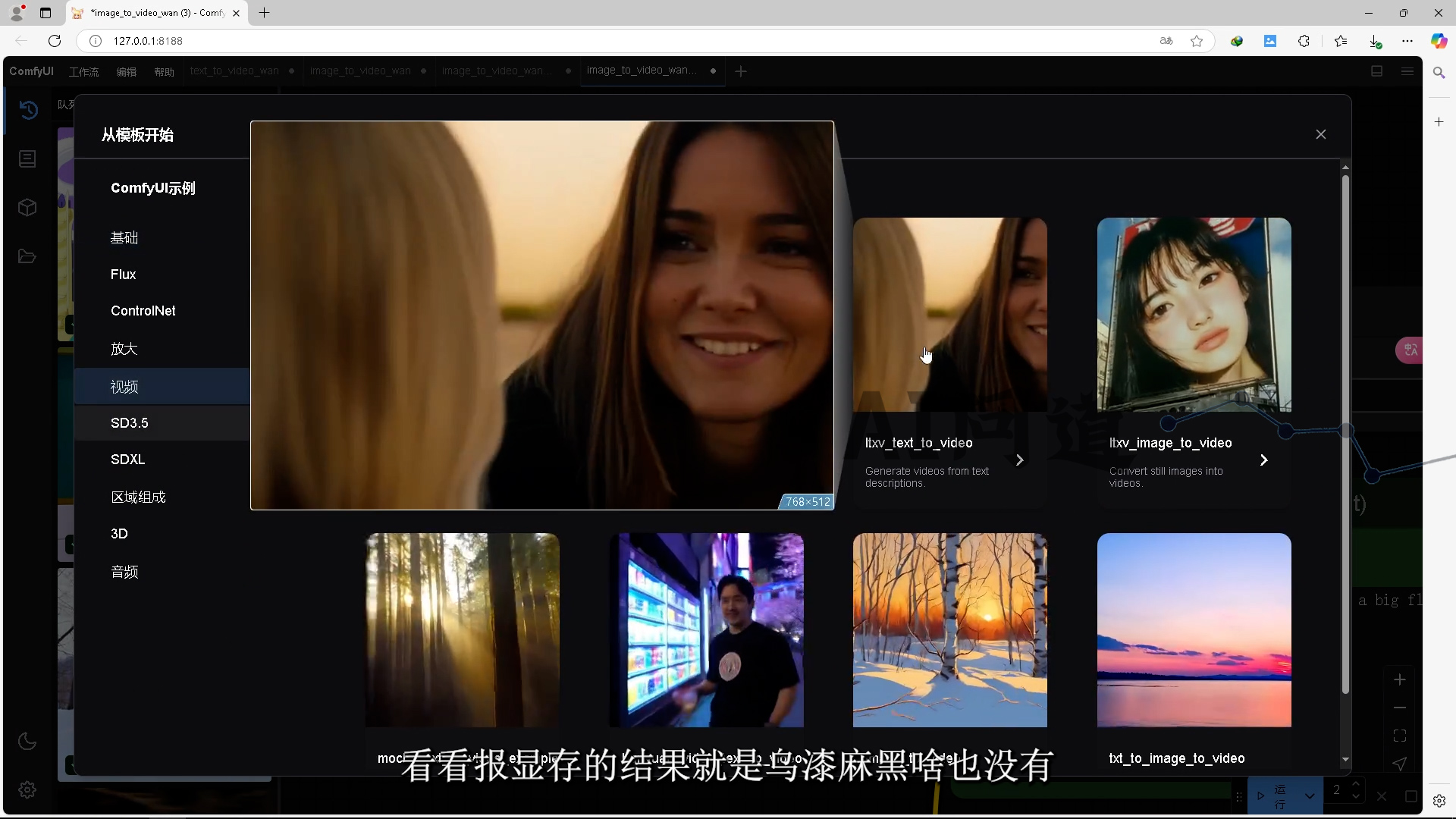Click the template list vertical scrollbar

[1345, 432]
